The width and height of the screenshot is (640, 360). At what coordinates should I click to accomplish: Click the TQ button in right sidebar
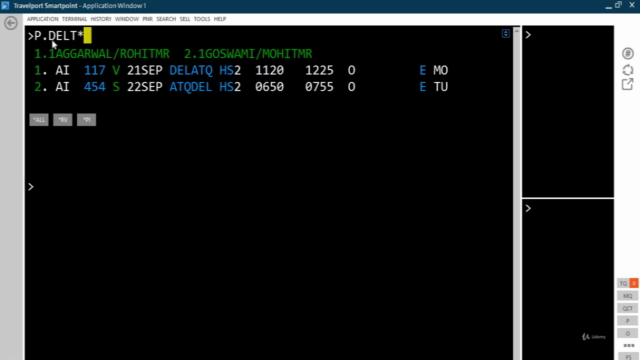(x=623, y=283)
